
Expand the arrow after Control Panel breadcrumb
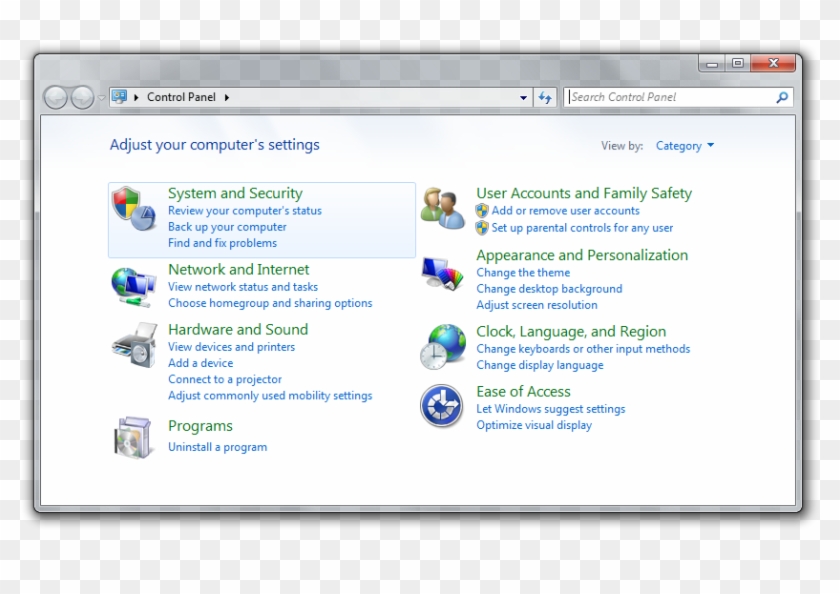tap(227, 97)
